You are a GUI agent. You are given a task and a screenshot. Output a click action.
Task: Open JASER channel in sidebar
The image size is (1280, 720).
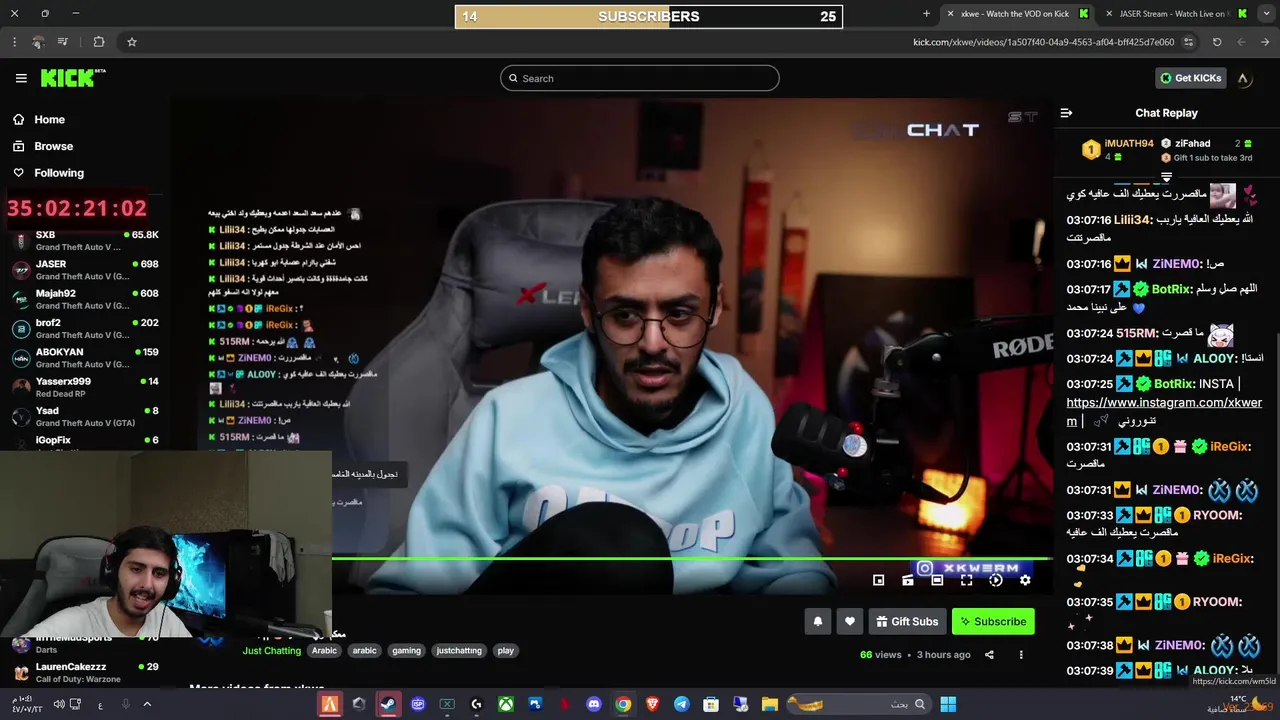pyautogui.click(x=85, y=270)
